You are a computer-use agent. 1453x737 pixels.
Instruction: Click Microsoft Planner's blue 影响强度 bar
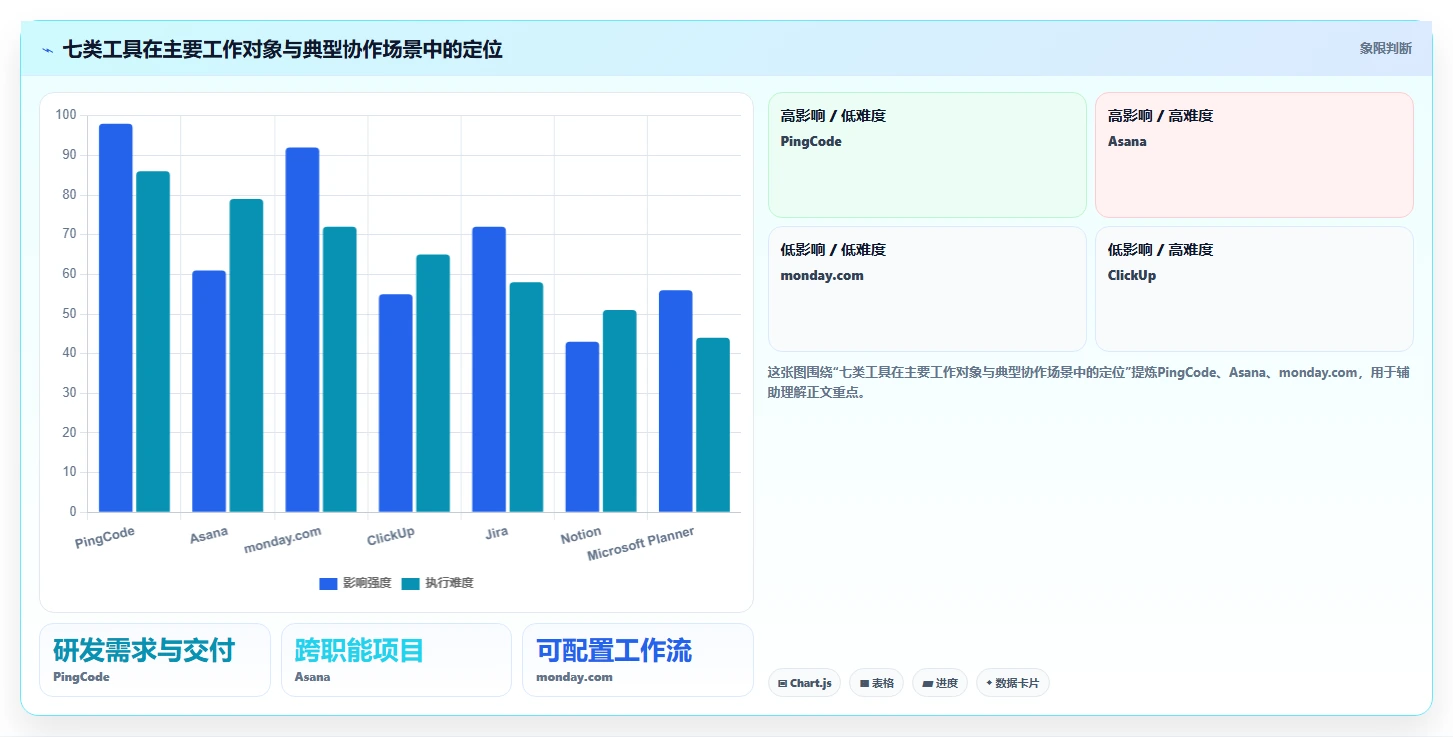tap(676, 401)
